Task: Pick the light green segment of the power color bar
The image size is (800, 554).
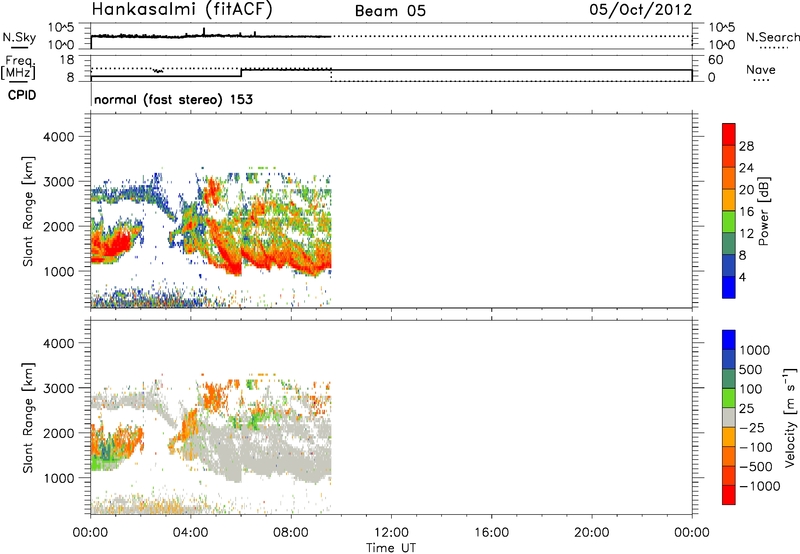Action: (x=729, y=222)
